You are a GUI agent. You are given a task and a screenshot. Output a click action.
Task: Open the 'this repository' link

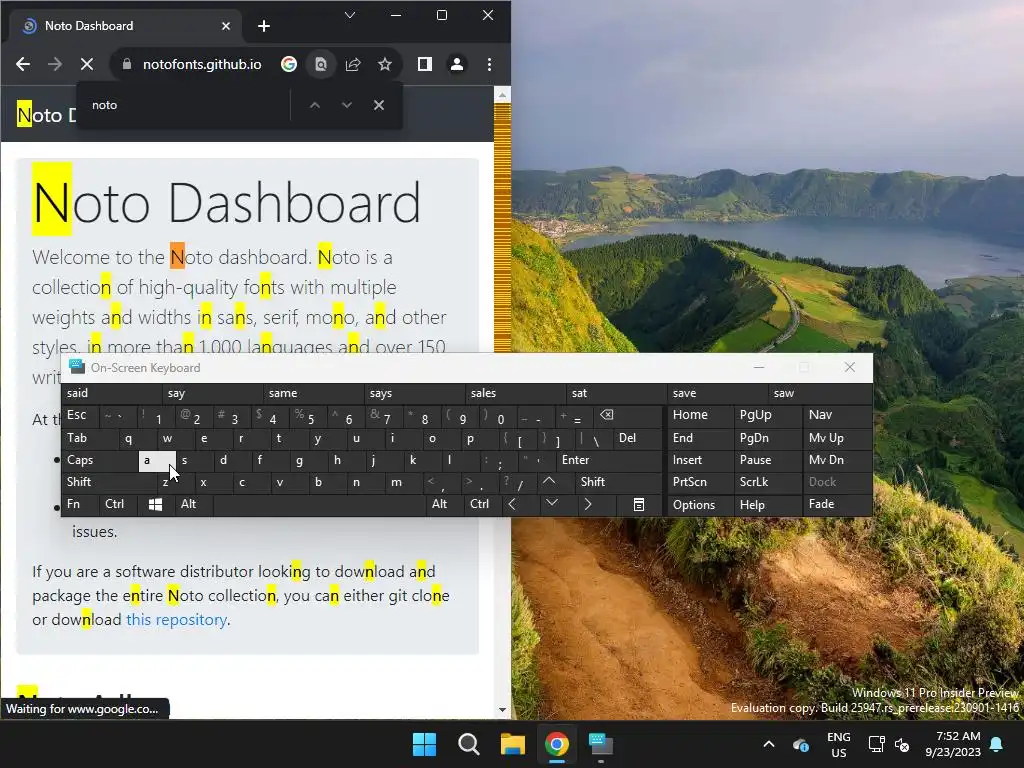(x=176, y=620)
